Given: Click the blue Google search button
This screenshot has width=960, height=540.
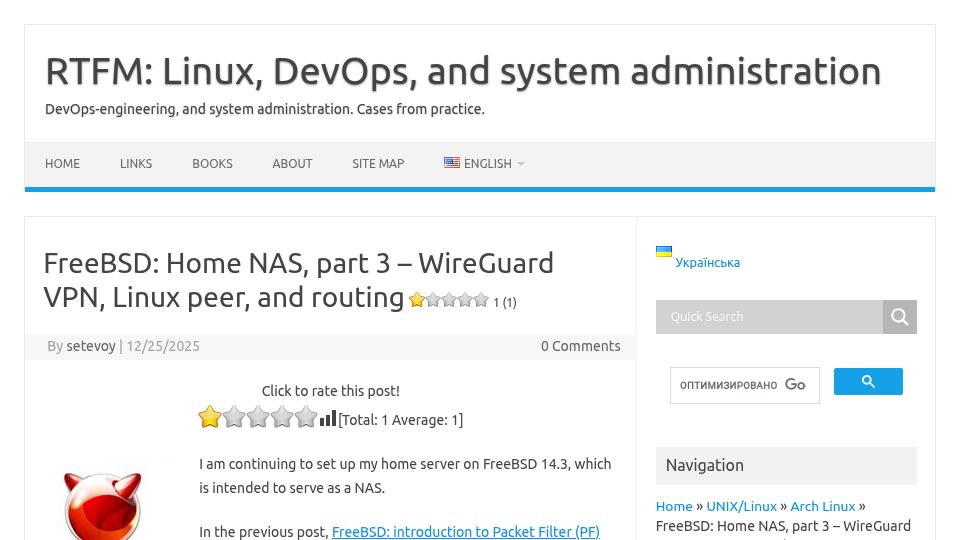Looking at the screenshot, I should (868, 381).
